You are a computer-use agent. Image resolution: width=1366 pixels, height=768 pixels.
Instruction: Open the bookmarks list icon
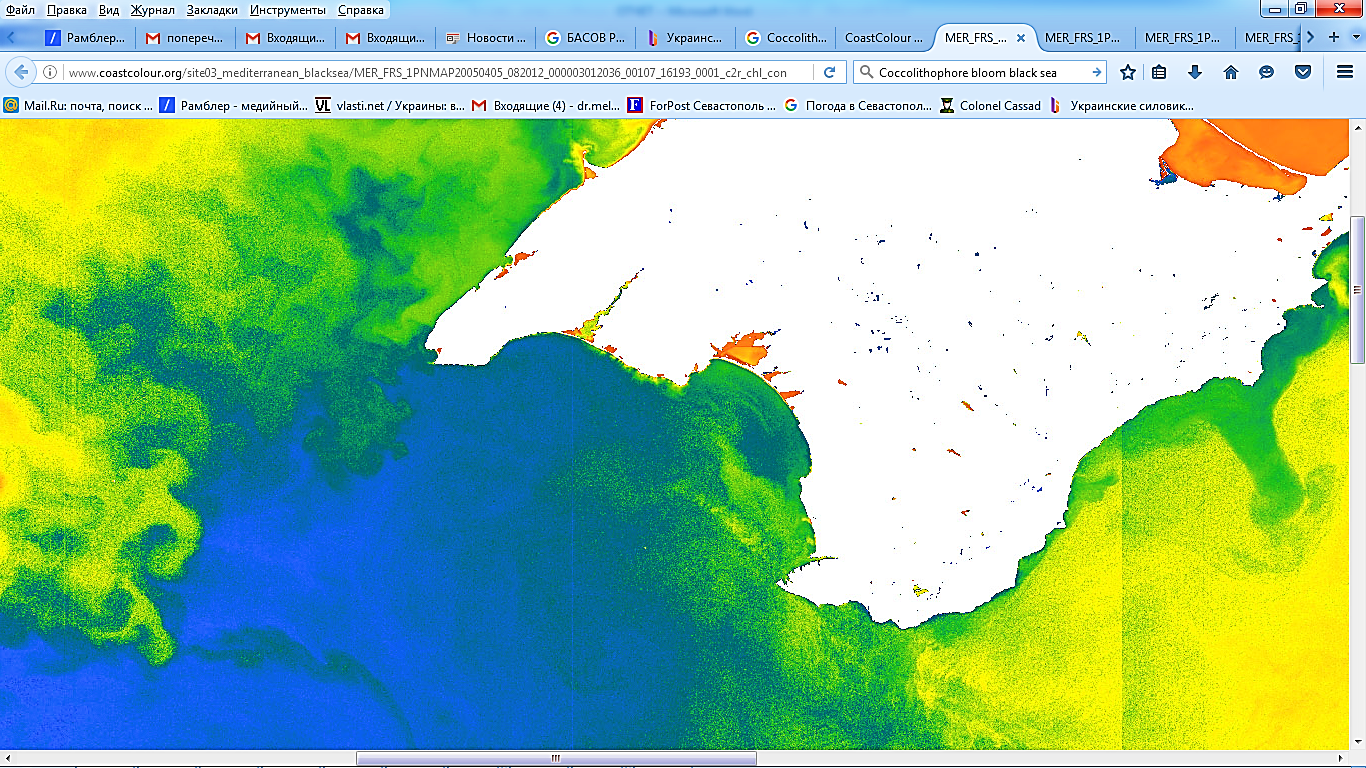click(1159, 72)
